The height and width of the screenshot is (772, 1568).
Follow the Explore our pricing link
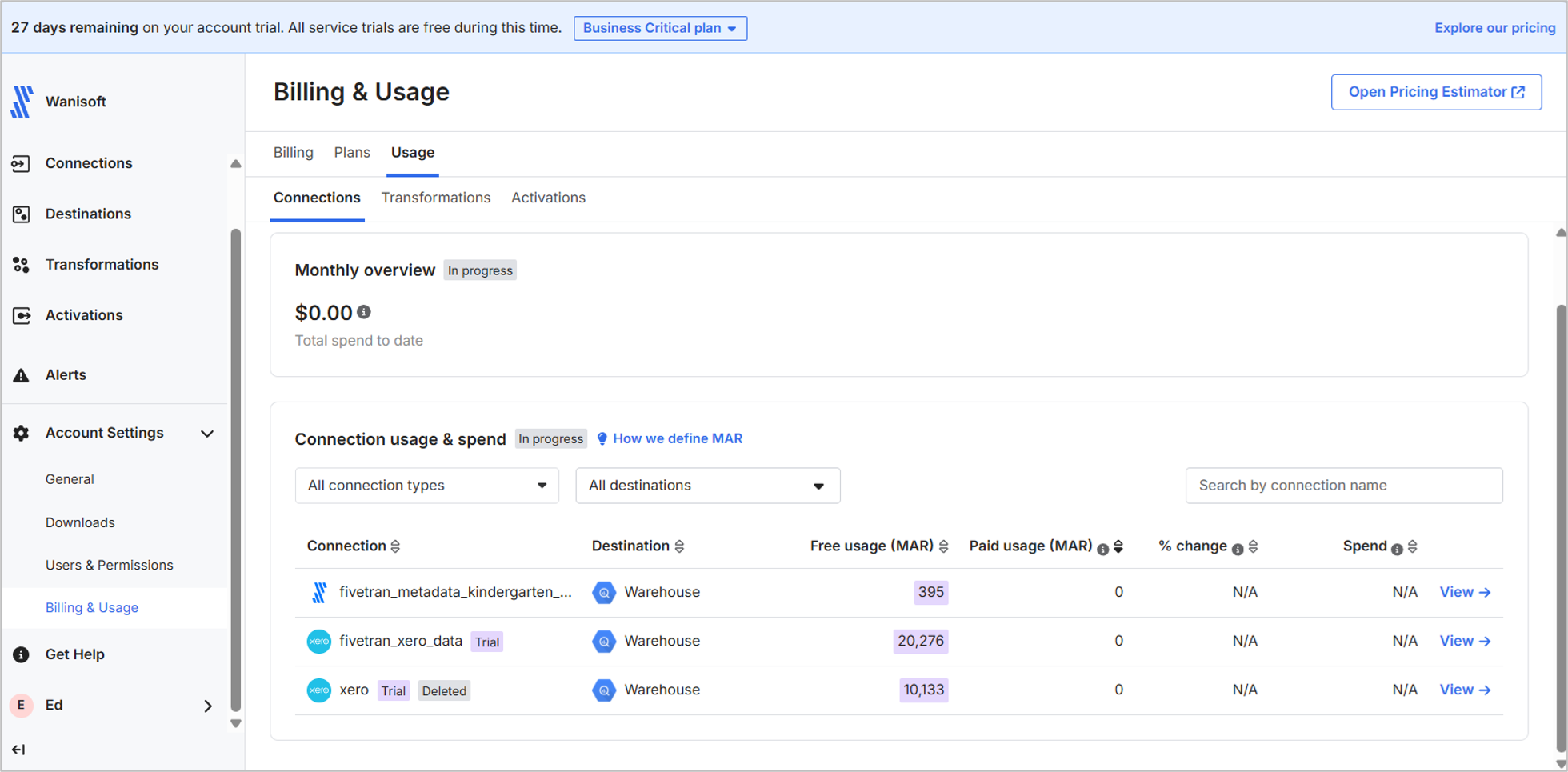pyautogui.click(x=1494, y=28)
